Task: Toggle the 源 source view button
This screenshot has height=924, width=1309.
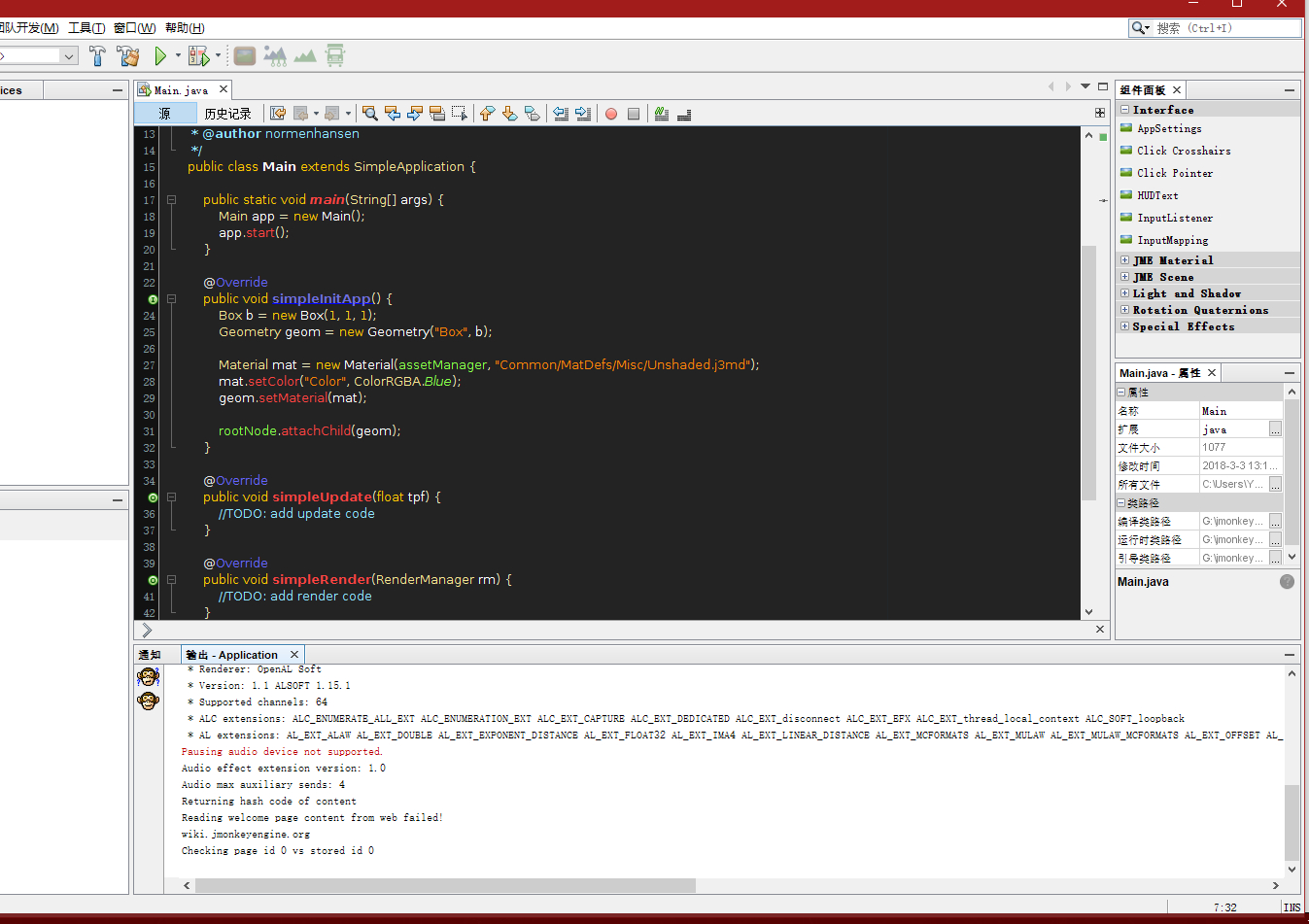Action: 164,114
